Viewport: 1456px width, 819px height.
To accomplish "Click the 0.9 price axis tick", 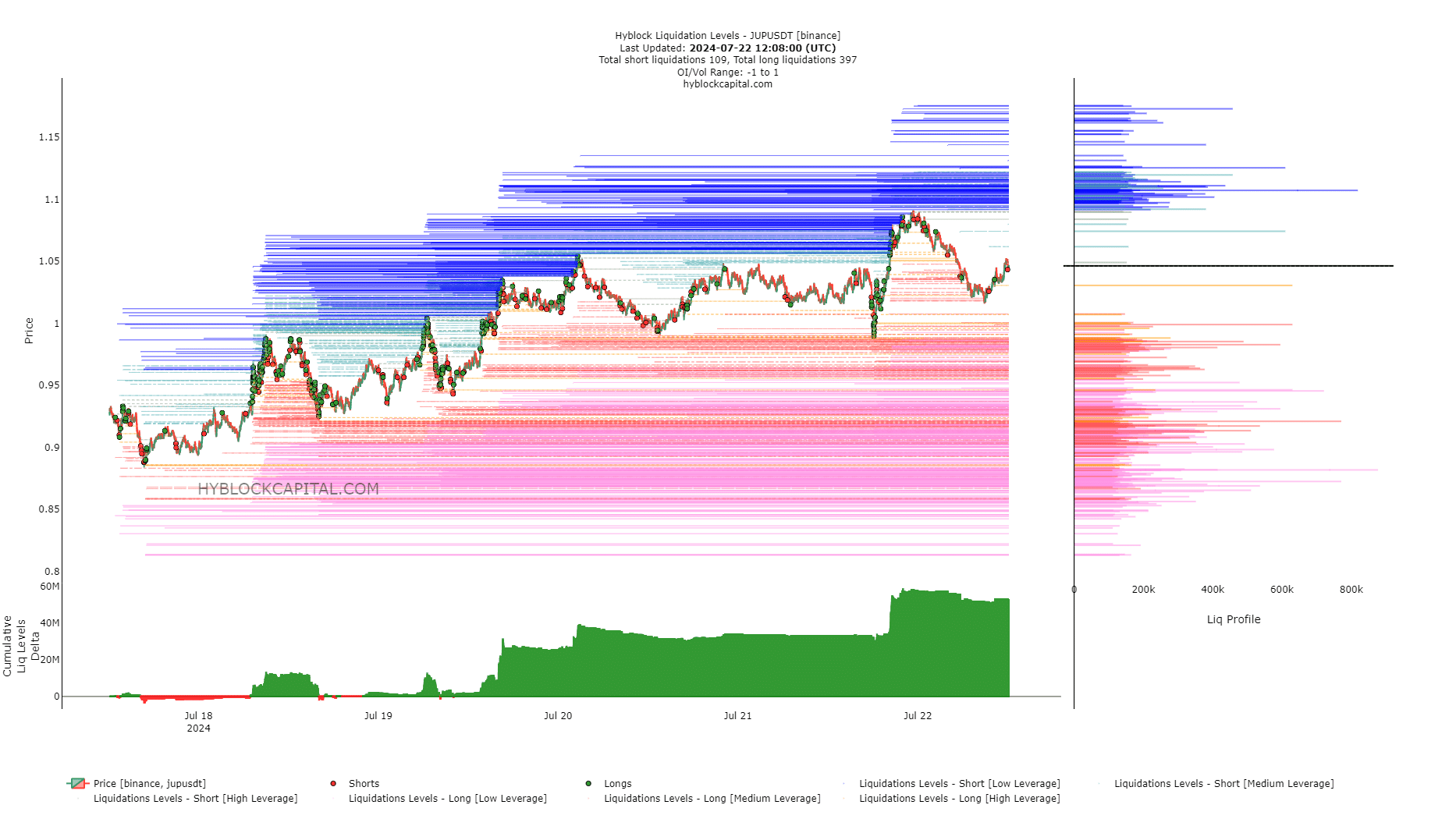I will coord(51,448).
